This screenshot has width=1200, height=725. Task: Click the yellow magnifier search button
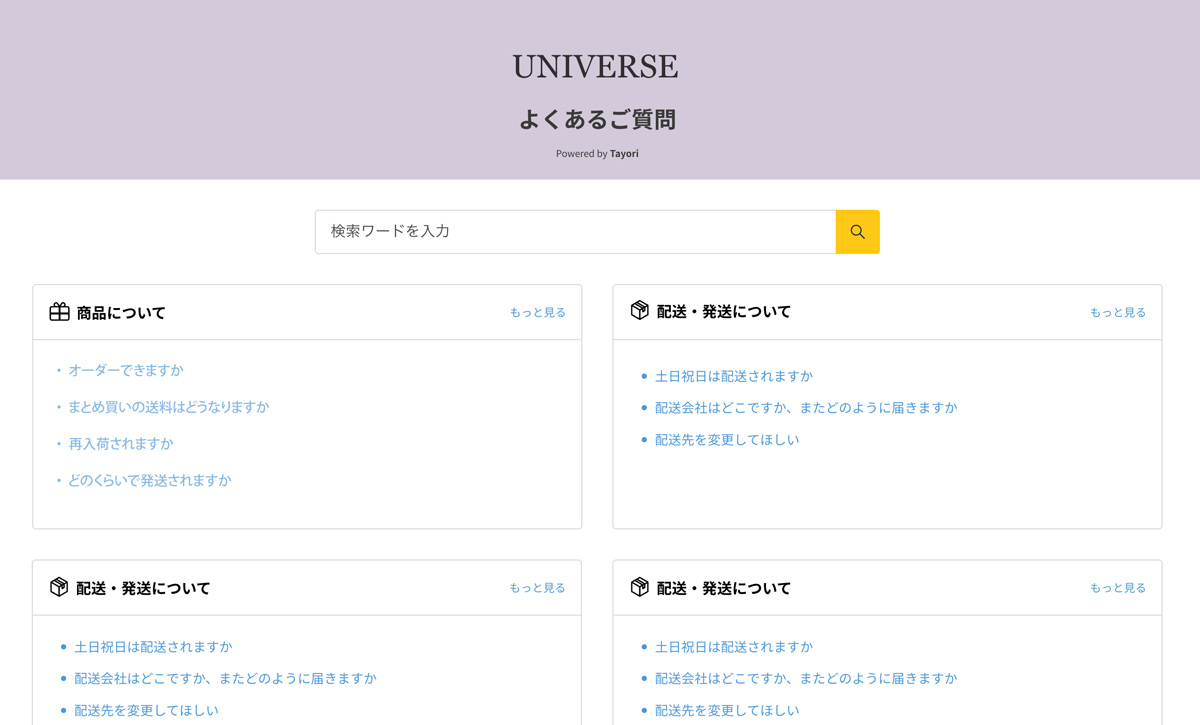coord(857,232)
